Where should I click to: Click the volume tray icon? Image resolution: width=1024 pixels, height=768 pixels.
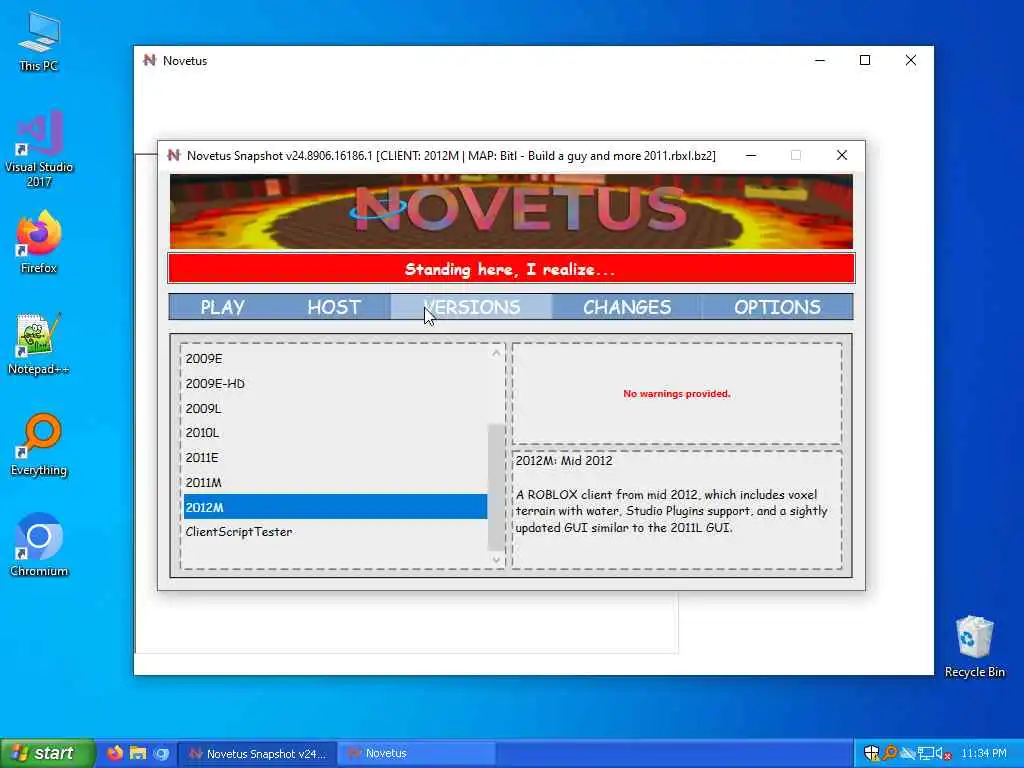(943, 754)
